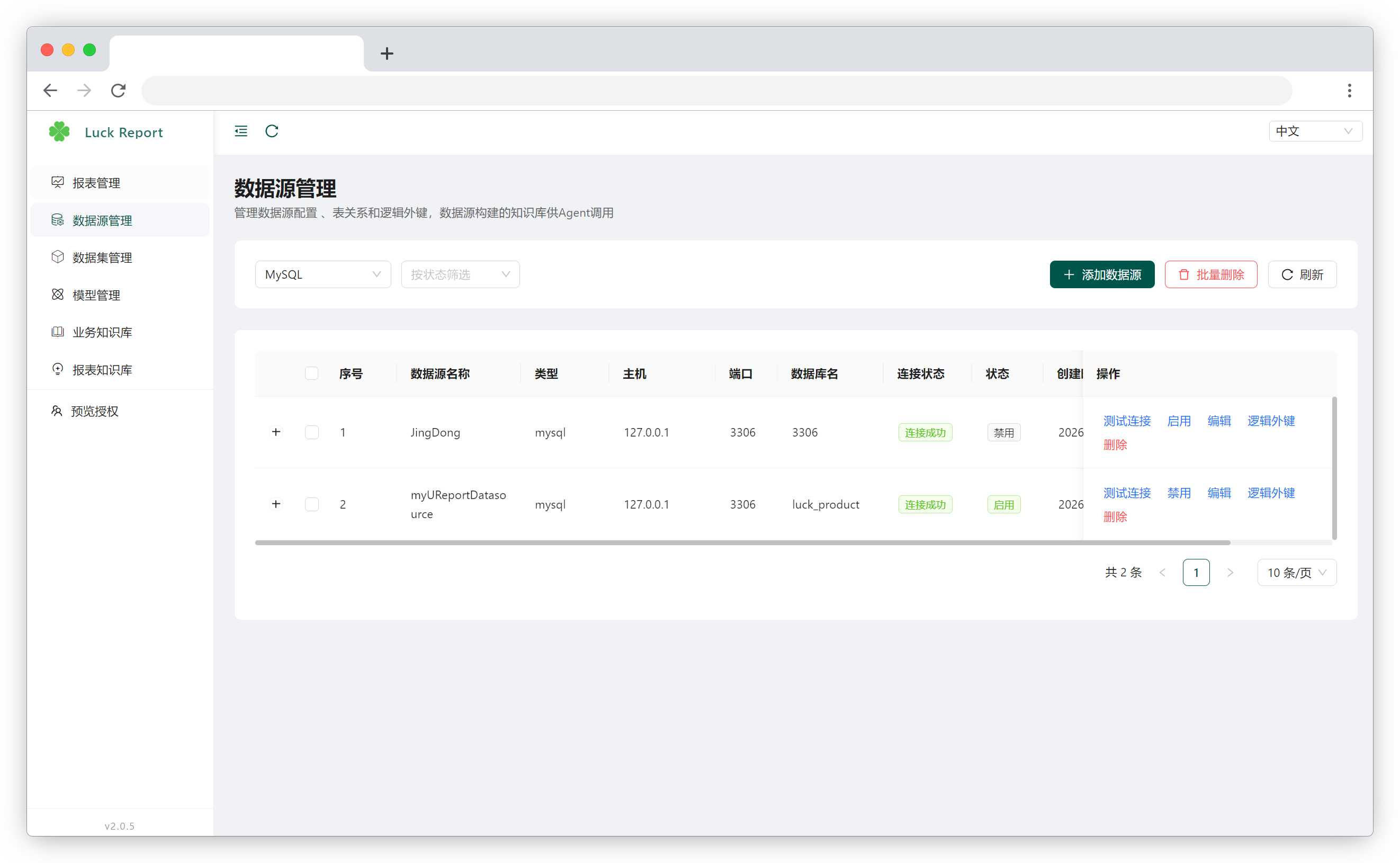Click the reload icon in the top header

point(272,131)
